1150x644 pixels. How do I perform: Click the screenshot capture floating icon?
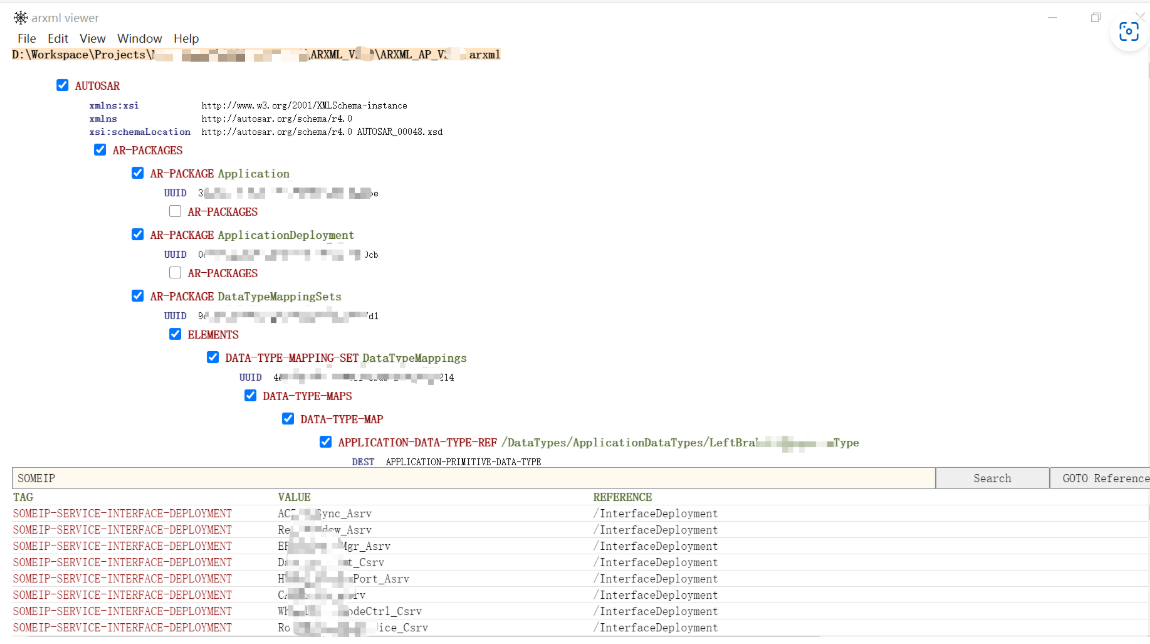(1129, 32)
